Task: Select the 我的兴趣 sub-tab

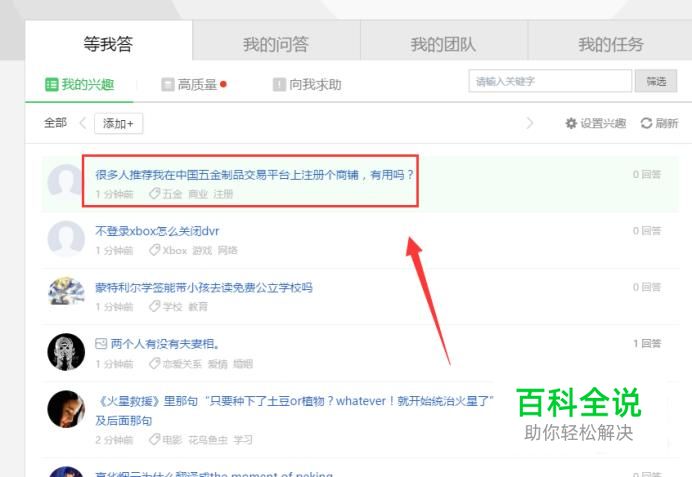Action: click(80, 84)
